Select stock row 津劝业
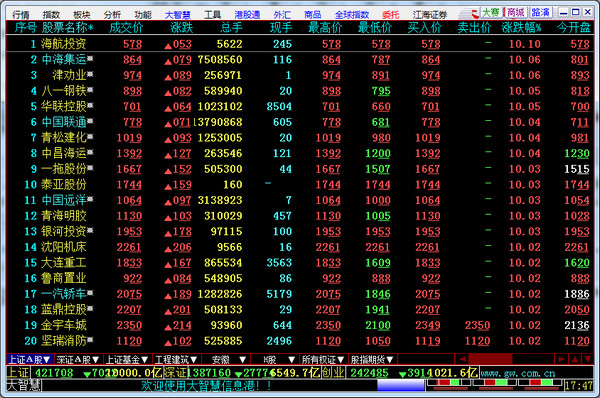Viewport: 600px width, 398px height. (x=300, y=75)
